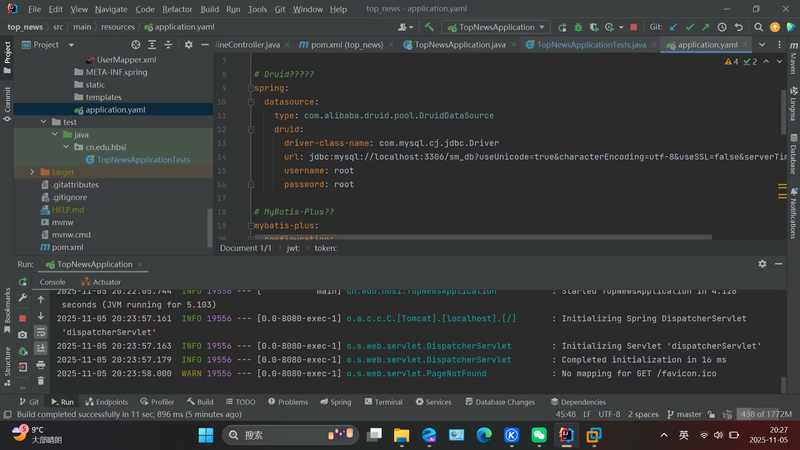This screenshot has width=800, height=450.
Task: Click Git update project arrow icon
Action: point(675,27)
